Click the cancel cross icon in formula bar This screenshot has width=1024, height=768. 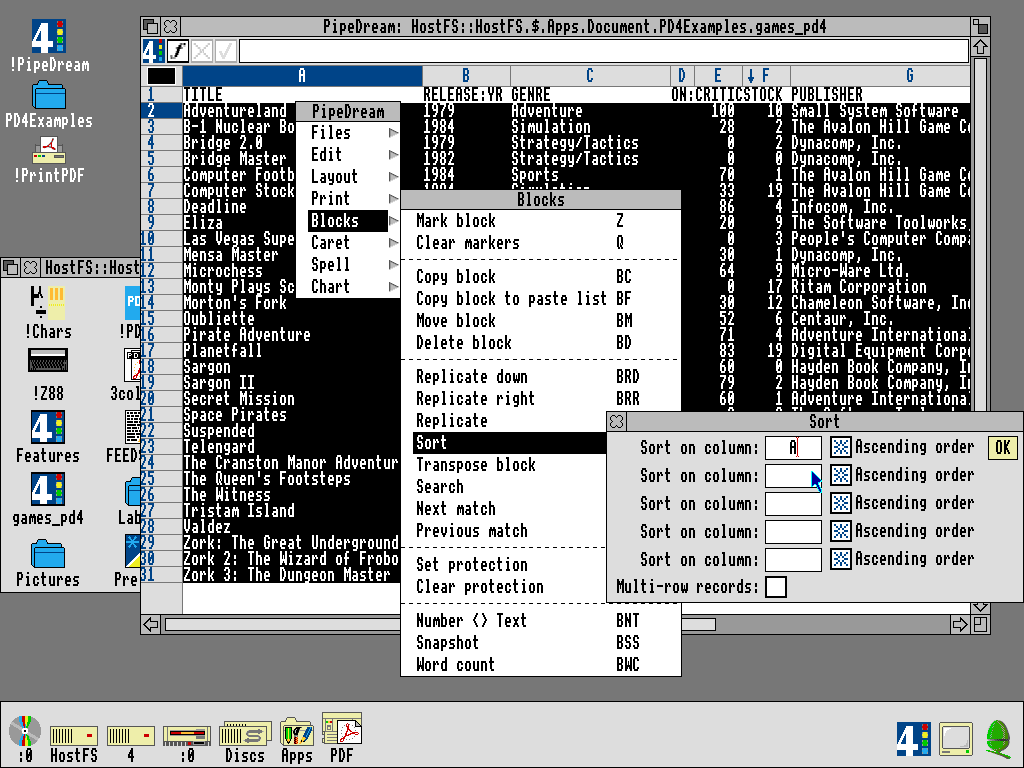pos(201,51)
